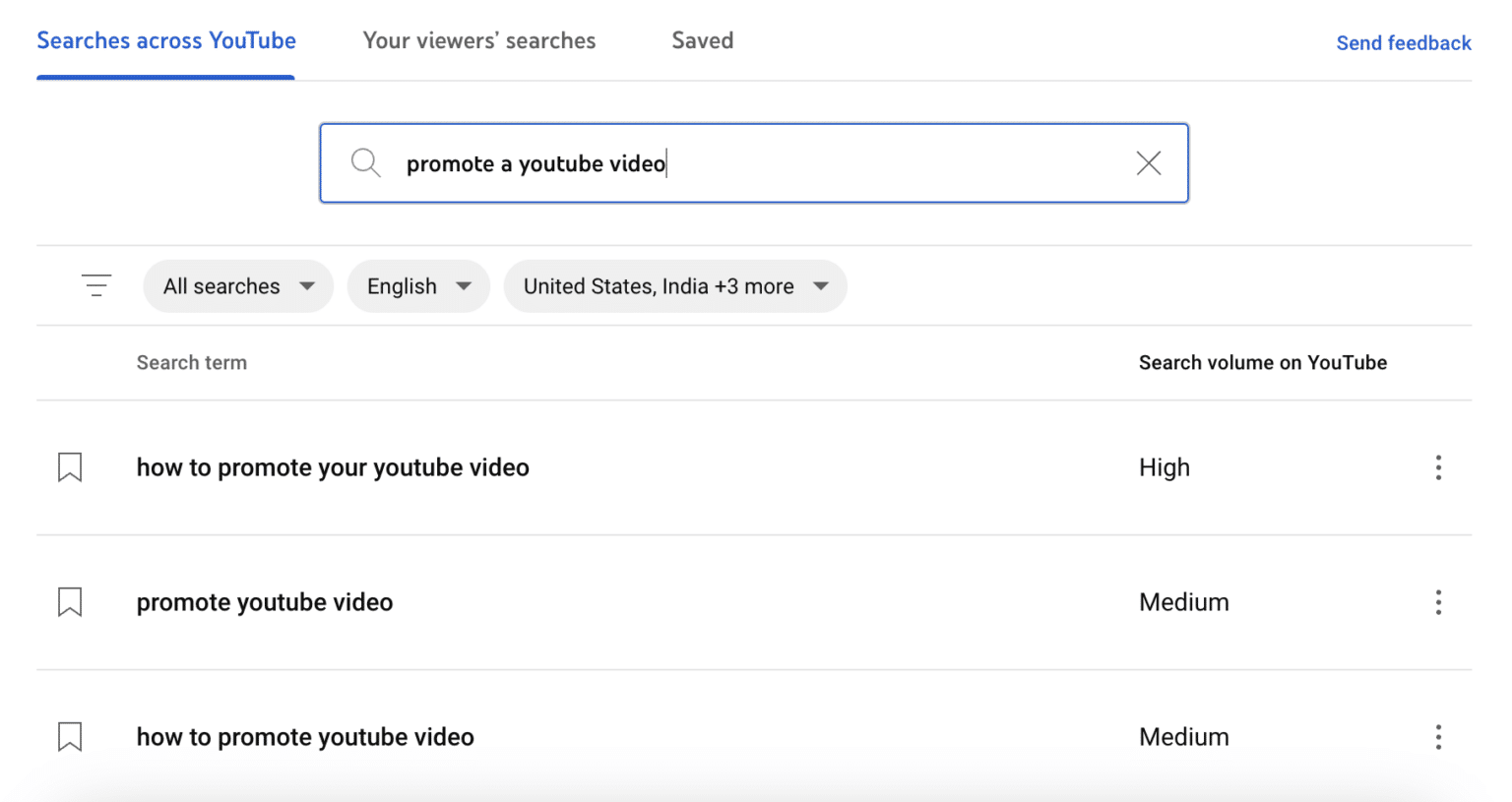Click Medium volume for 'promote youtube video'
Image resolution: width=1512 pixels, height=802 pixels.
tap(1184, 602)
